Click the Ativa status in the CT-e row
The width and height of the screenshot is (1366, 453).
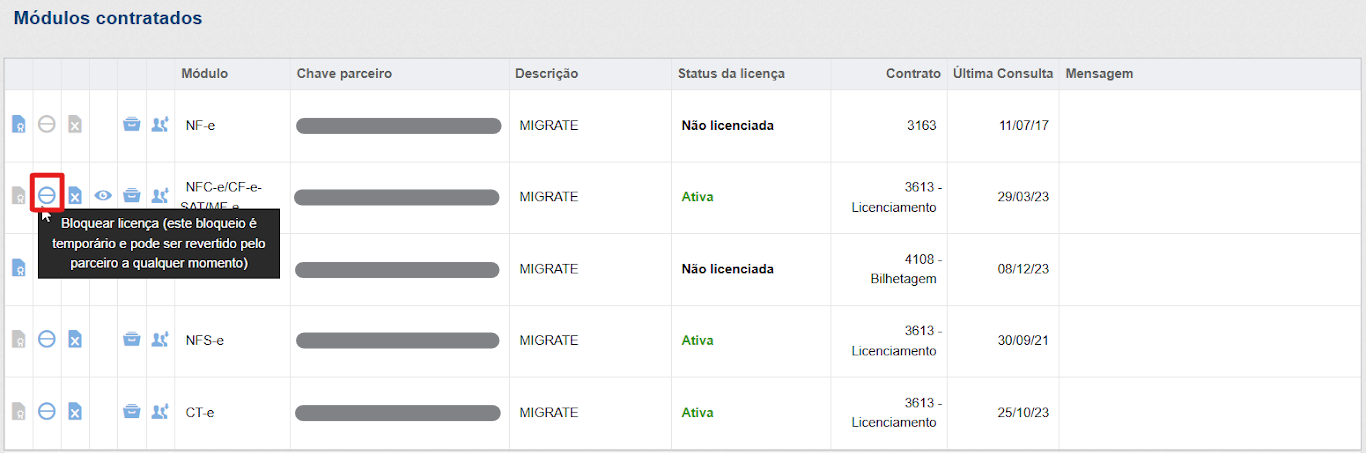[697, 412]
